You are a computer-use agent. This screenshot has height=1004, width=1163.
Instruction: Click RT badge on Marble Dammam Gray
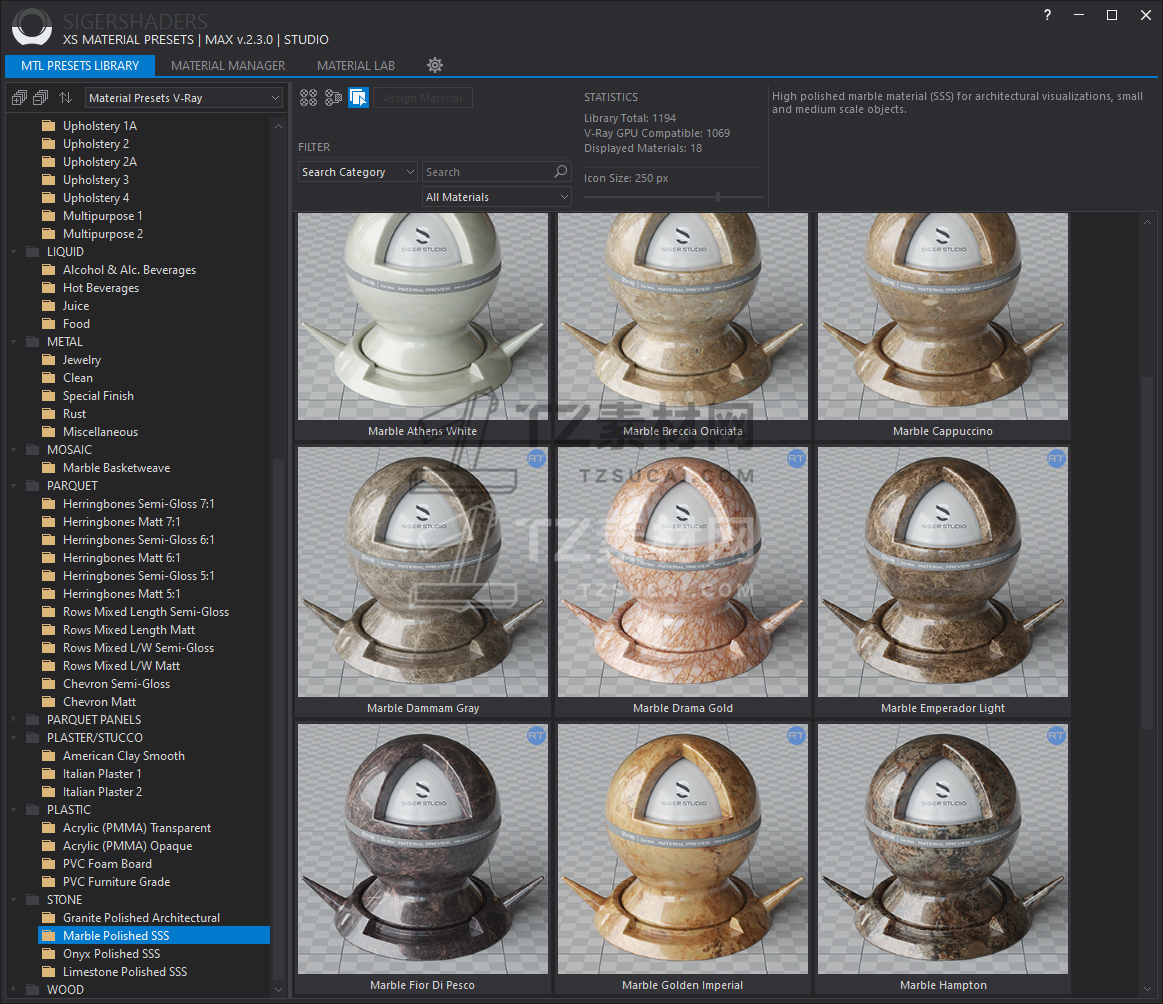point(536,459)
